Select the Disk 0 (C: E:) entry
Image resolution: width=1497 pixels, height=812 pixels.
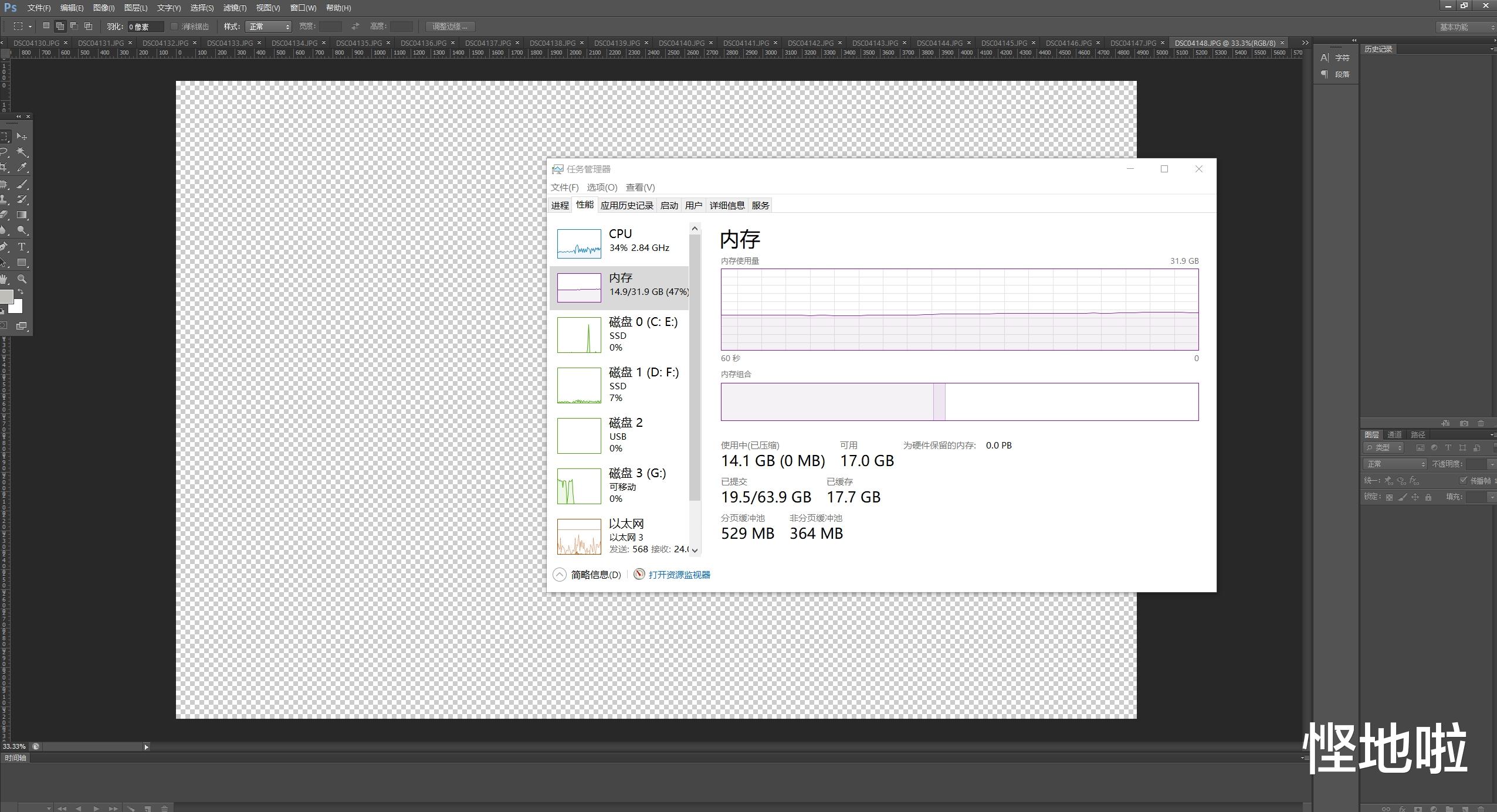(619, 335)
